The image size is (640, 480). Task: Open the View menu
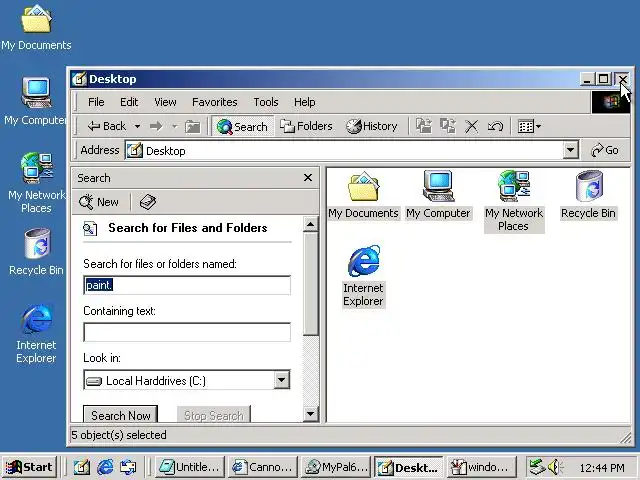coord(165,102)
